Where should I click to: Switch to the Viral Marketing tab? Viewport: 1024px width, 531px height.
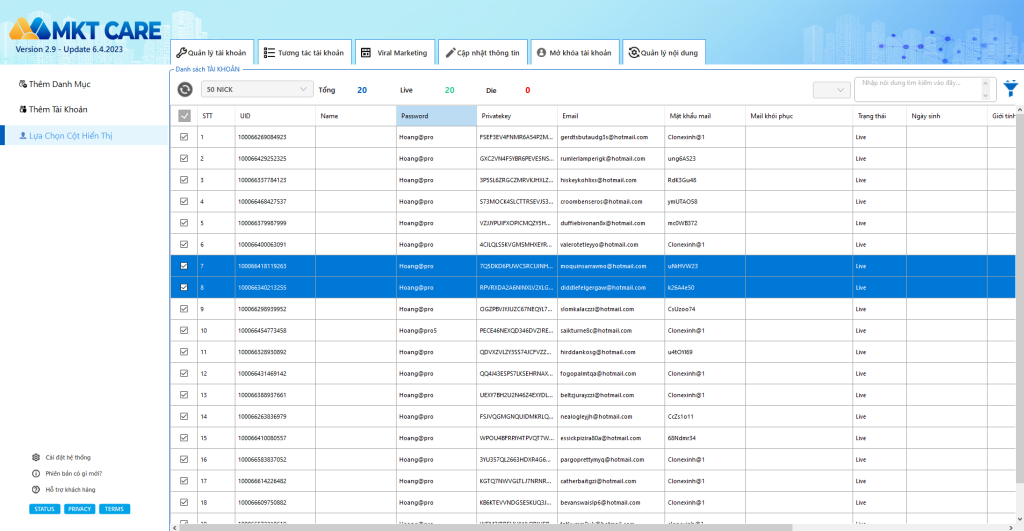(393, 52)
